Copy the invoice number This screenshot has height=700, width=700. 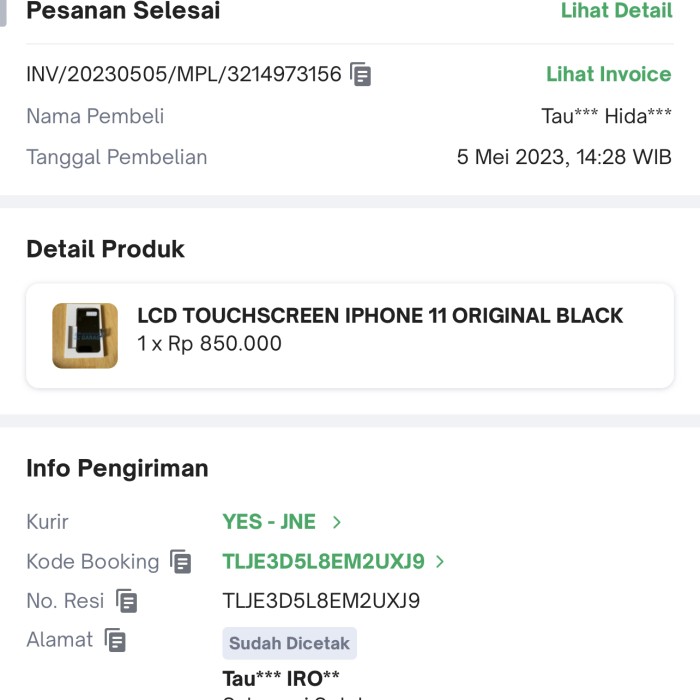click(361, 75)
